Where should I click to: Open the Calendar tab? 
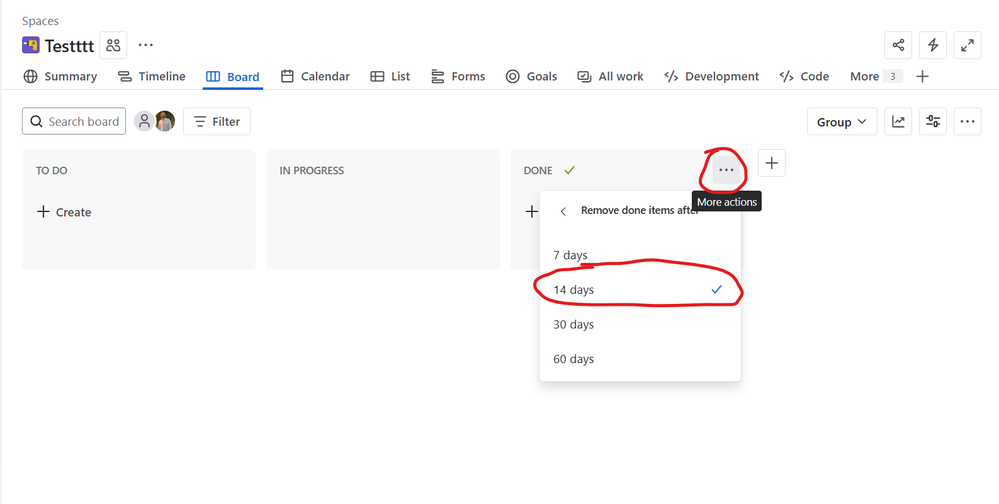coord(315,76)
